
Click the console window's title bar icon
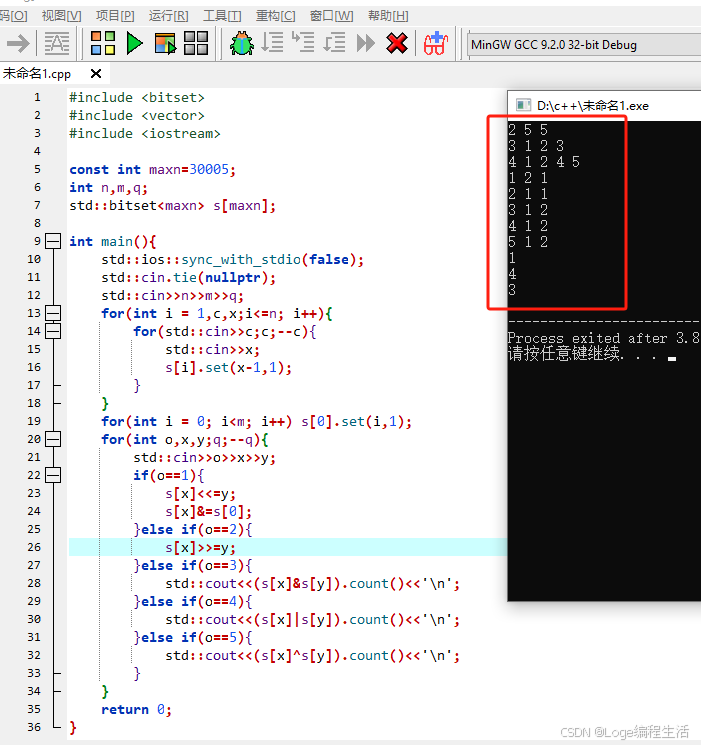[x=523, y=105]
